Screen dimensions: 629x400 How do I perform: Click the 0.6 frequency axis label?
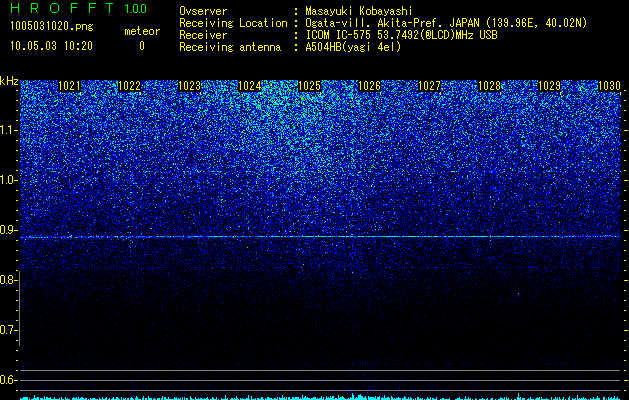pyautogui.click(x=8, y=380)
